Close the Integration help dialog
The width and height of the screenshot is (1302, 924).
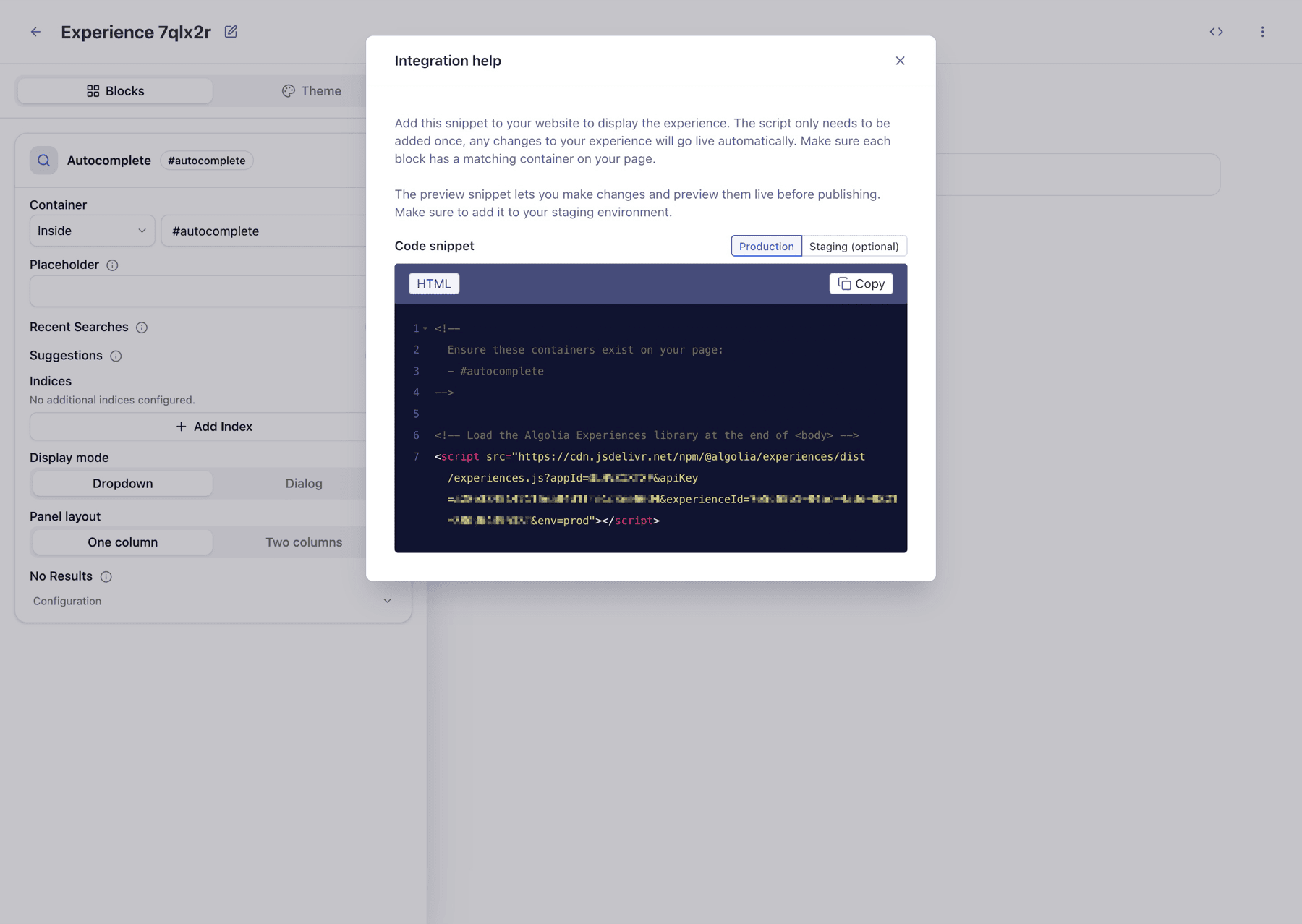tap(900, 61)
